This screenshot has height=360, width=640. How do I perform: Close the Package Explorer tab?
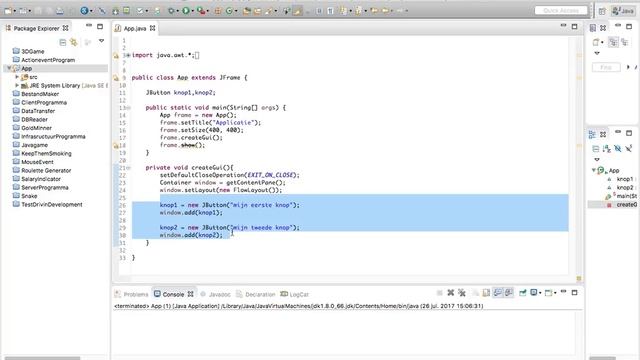[x=65, y=28]
